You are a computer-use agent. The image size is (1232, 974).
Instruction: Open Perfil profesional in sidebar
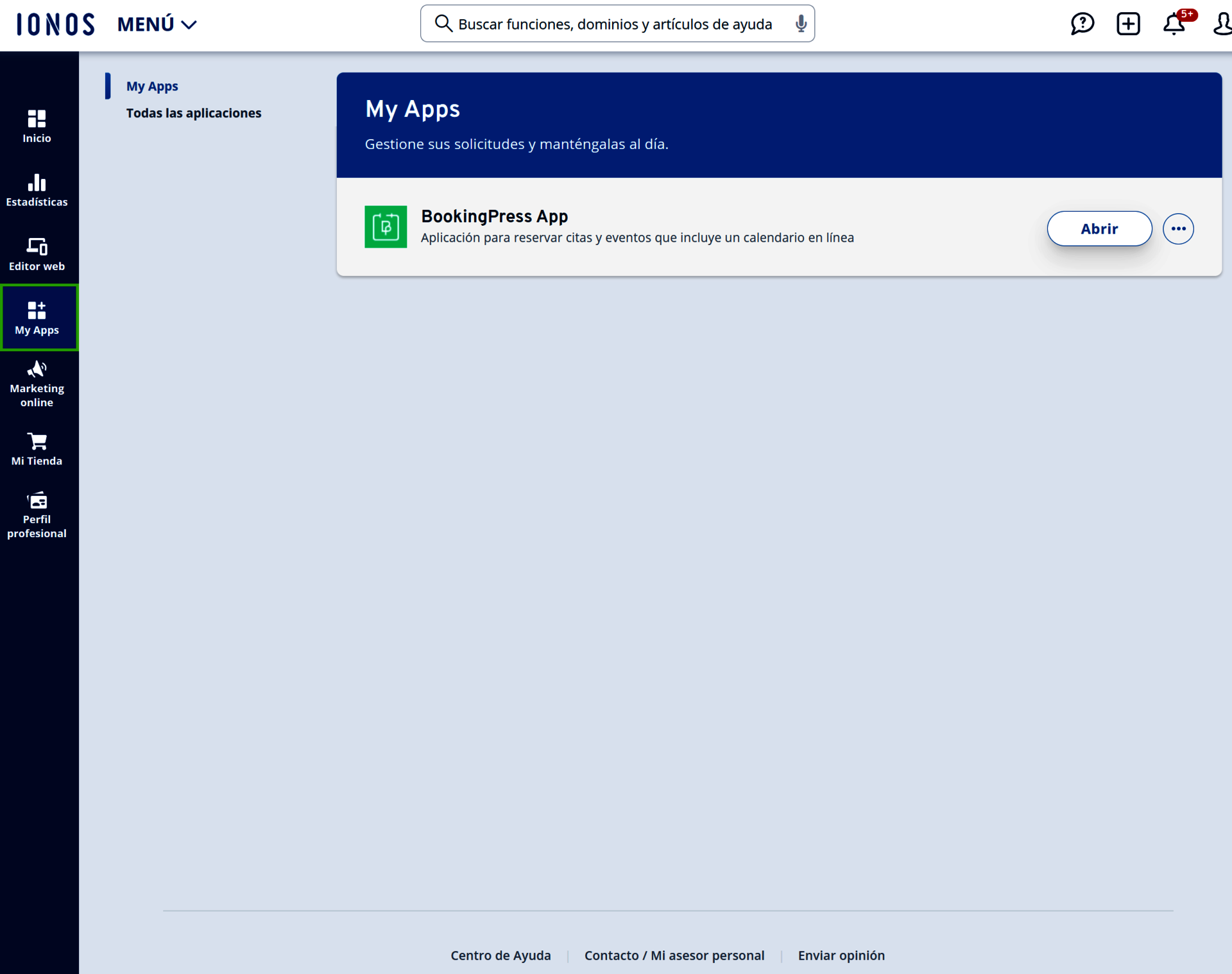[37, 515]
